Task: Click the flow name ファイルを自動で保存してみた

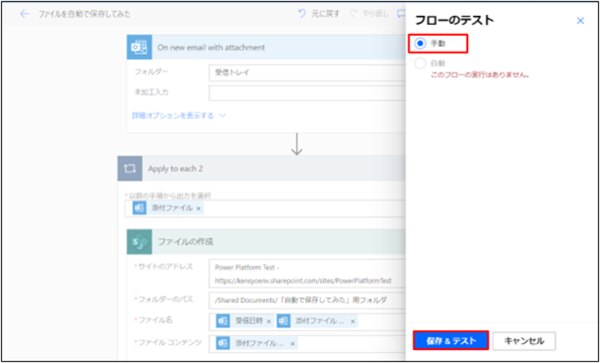Action: tap(84, 14)
